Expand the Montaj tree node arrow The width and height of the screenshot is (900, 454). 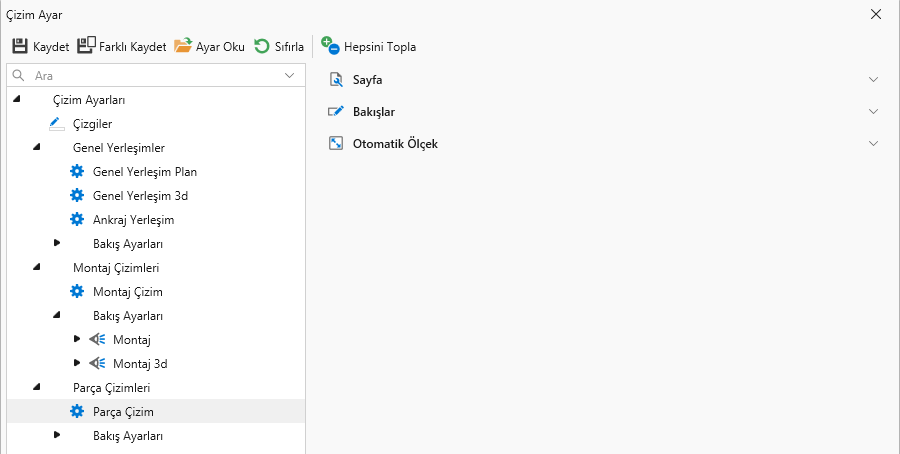pyautogui.click(x=77, y=339)
